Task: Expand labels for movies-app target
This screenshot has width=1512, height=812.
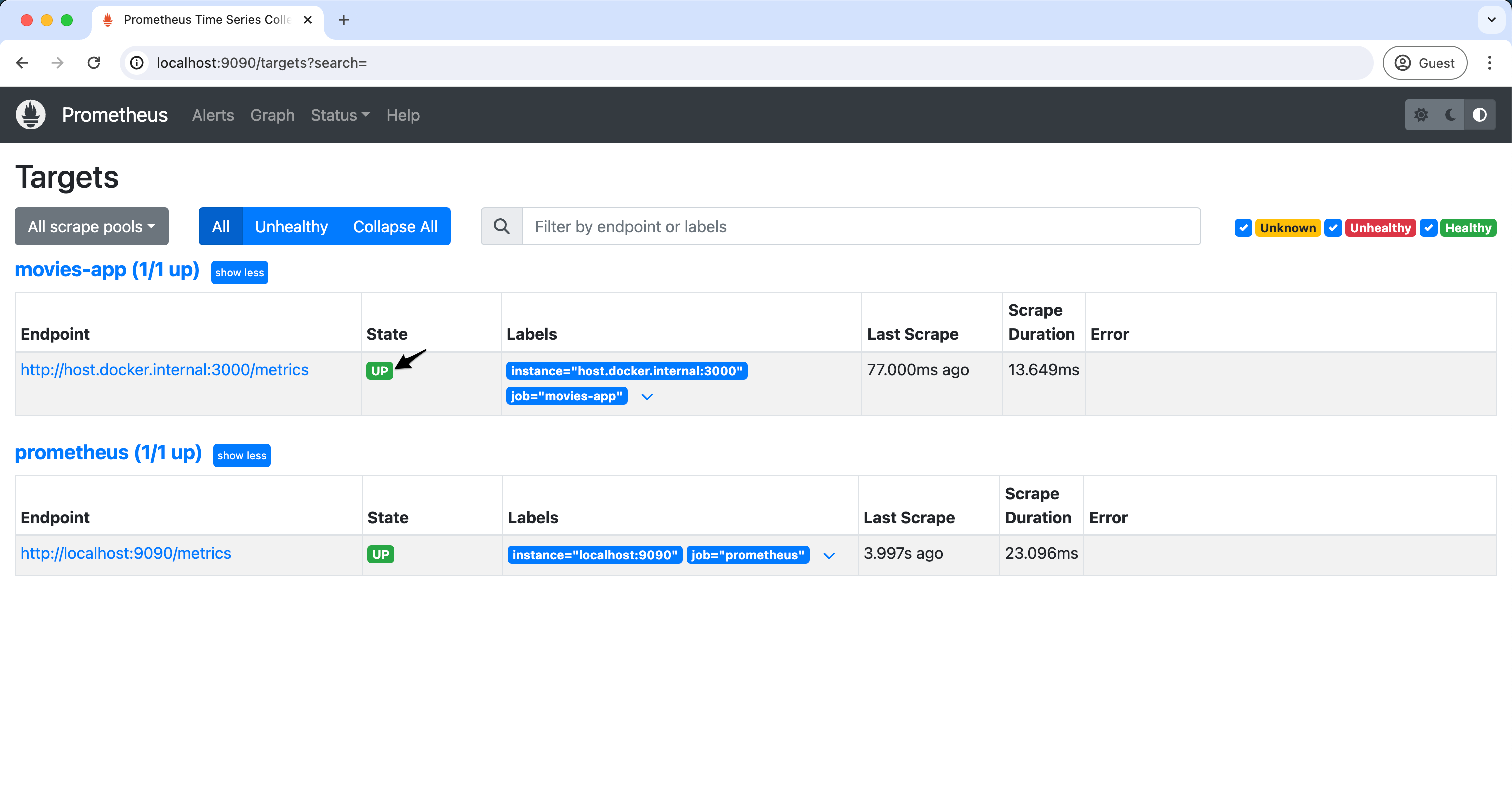Action: pos(647,397)
